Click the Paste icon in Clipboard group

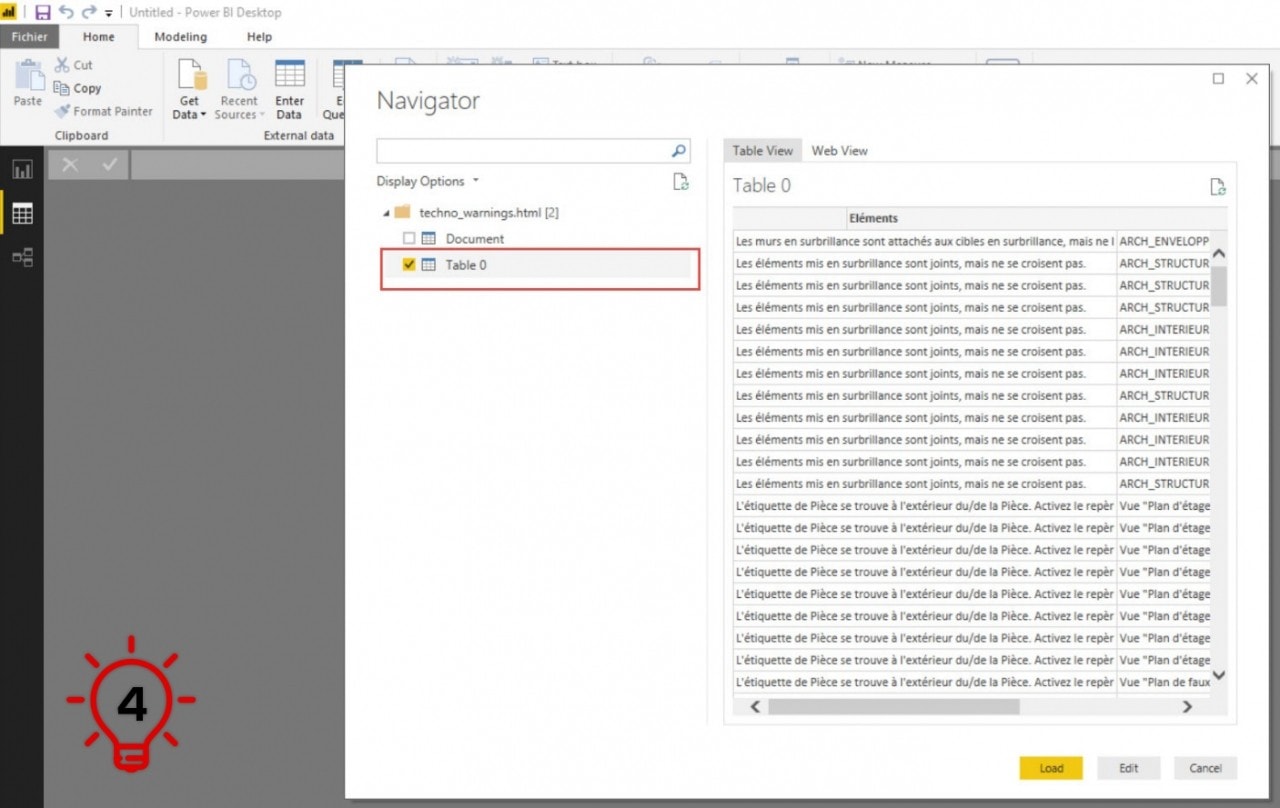click(x=28, y=82)
